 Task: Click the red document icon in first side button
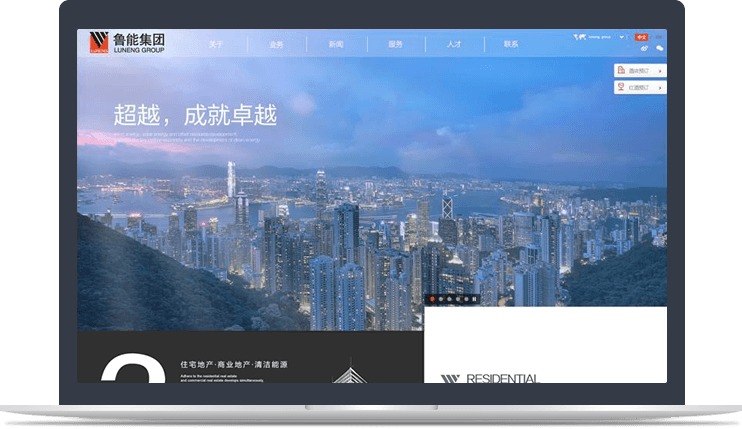click(621, 70)
